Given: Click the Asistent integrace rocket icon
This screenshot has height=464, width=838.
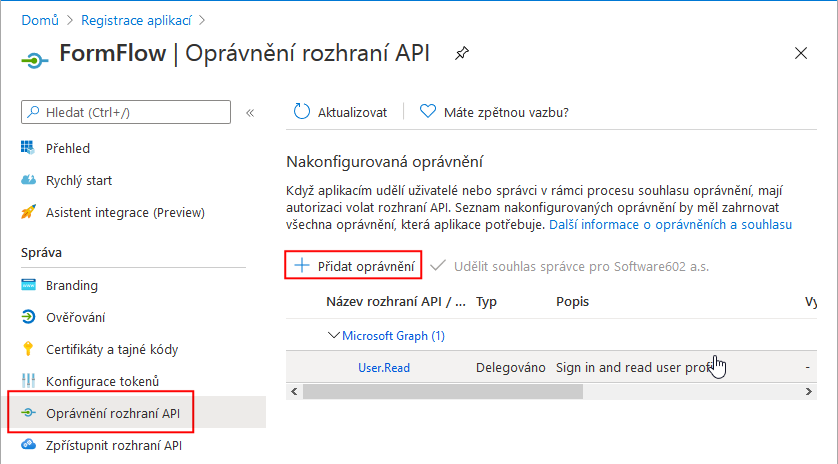Looking at the screenshot, I should tap(28, 212).
